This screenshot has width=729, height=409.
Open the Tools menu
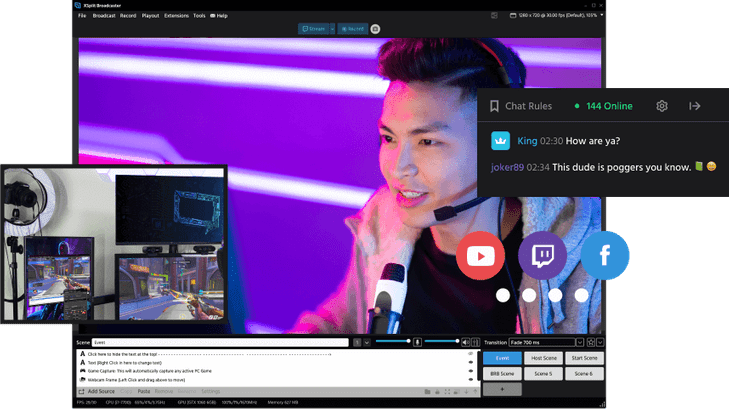point(199,15)
